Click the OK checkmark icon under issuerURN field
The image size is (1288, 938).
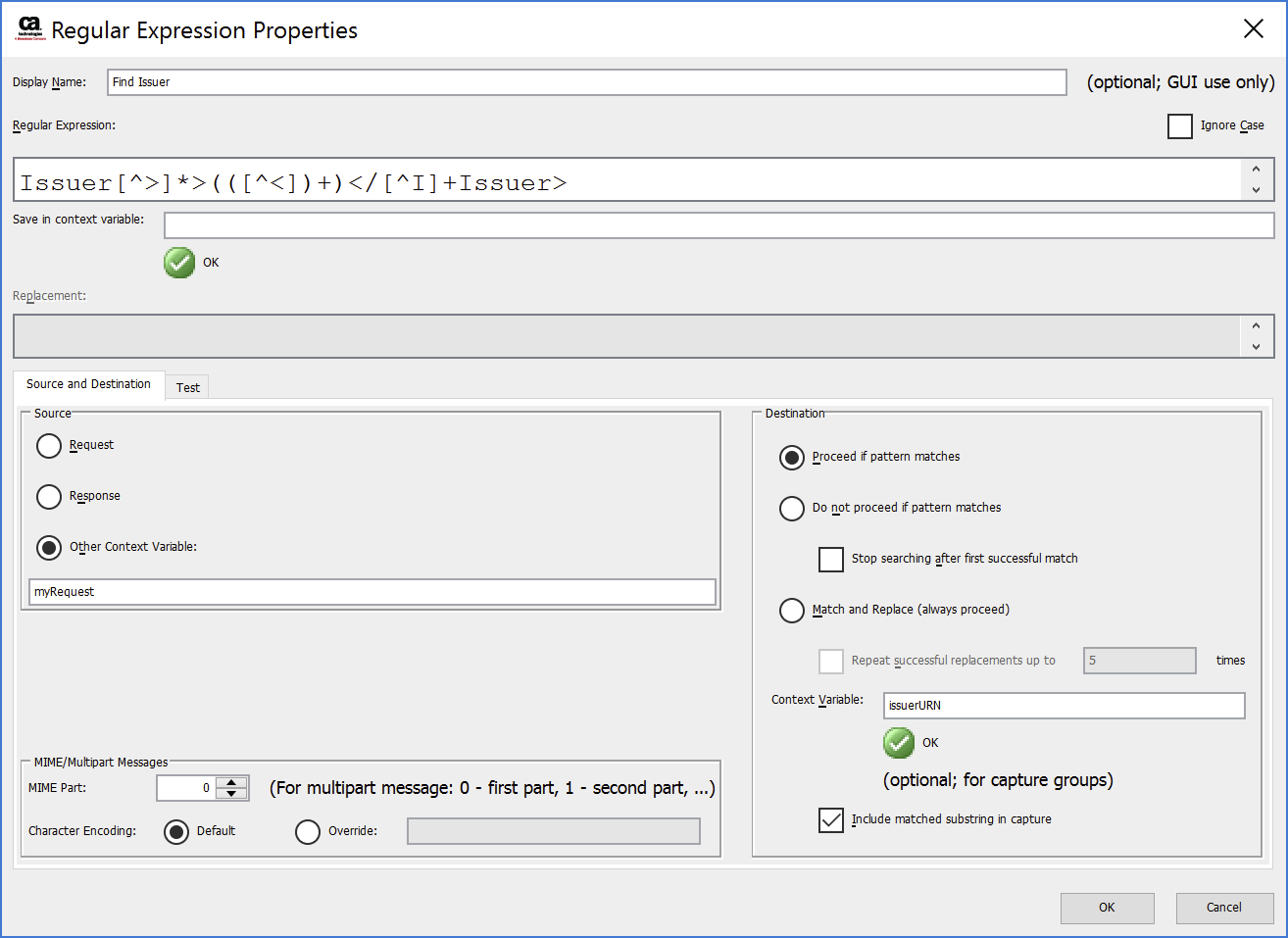click(899, 743)
